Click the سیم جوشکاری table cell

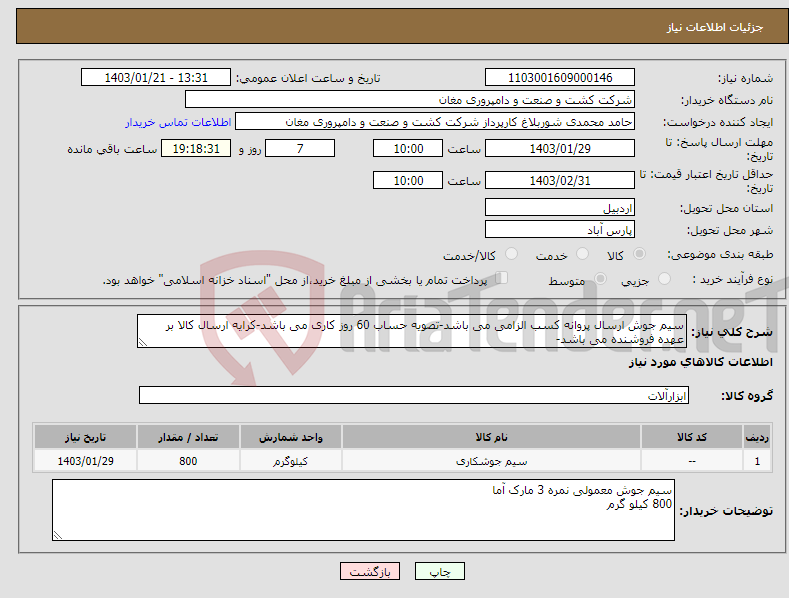pos(491,461)
